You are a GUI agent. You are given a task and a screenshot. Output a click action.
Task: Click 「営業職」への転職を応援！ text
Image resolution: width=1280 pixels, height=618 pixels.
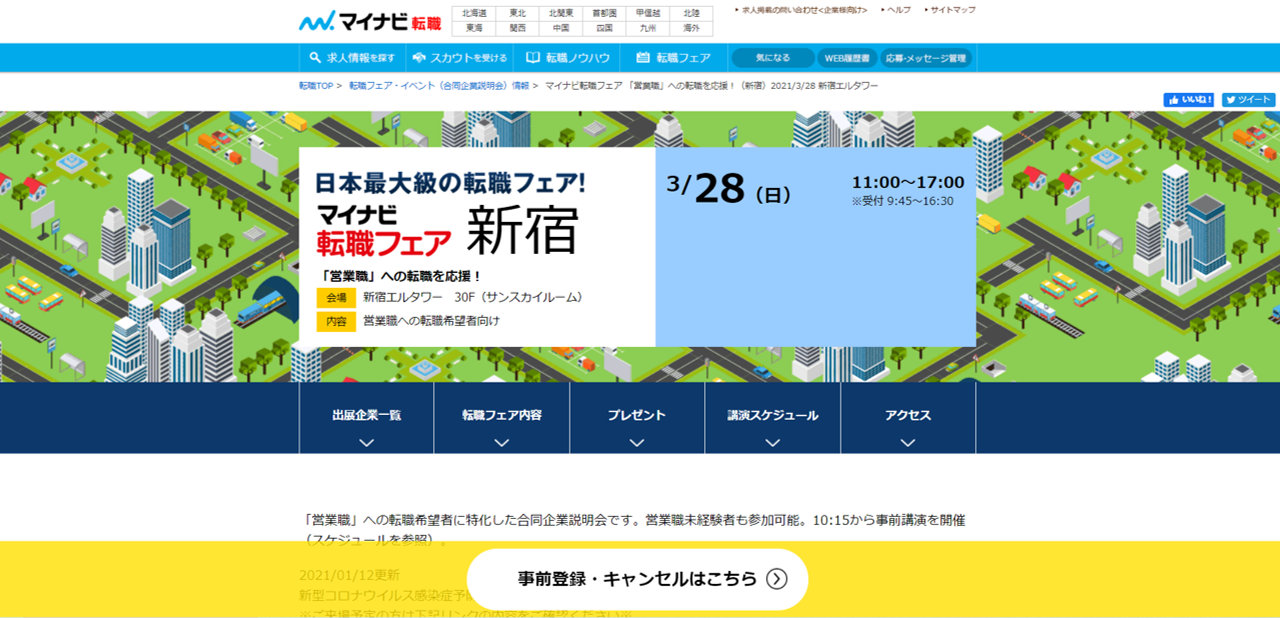point(400,276)
